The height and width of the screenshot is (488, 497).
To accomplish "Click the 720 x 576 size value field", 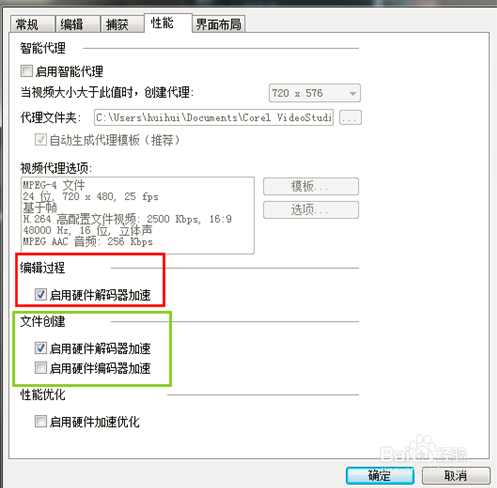I will [x=314, y=93].
